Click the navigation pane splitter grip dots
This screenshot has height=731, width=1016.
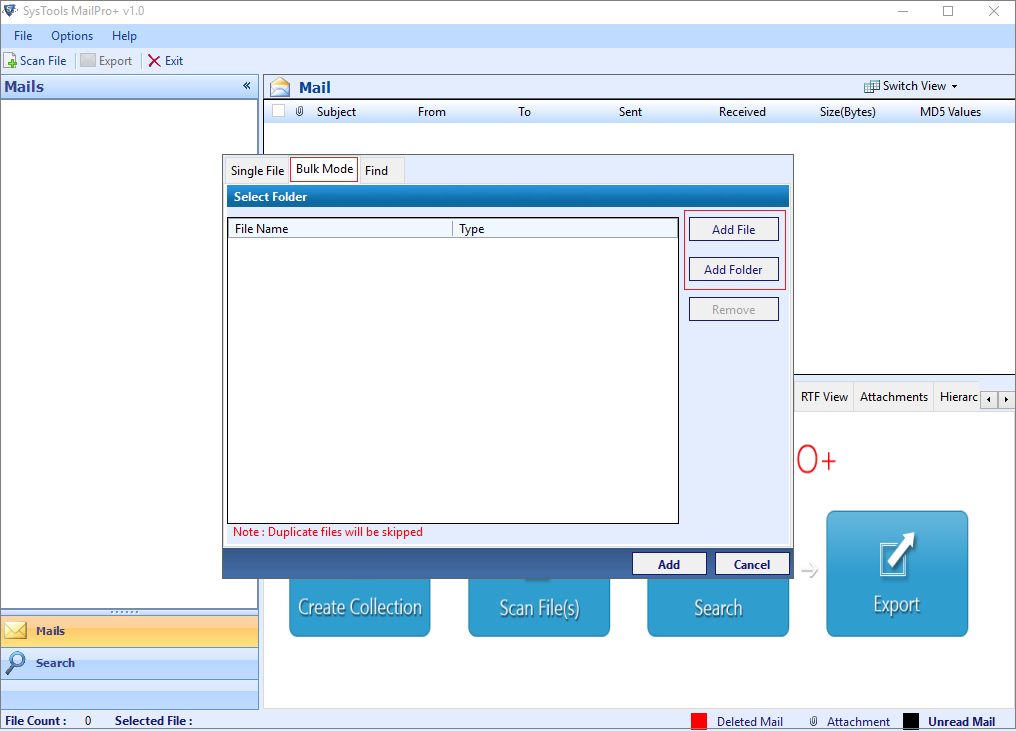click(x=124, y=612)
